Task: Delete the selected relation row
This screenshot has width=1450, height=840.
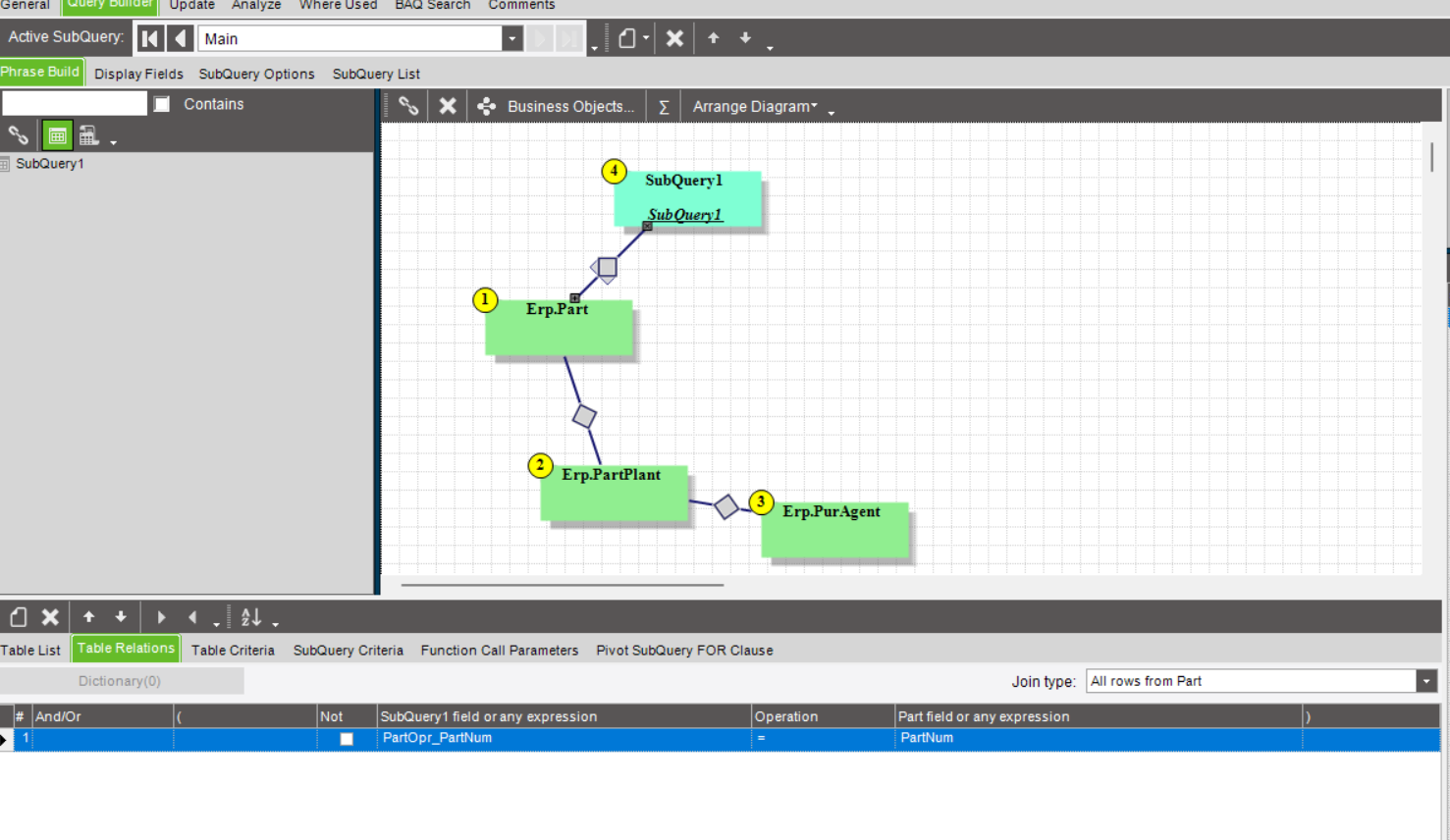Action: coord(50,617)
